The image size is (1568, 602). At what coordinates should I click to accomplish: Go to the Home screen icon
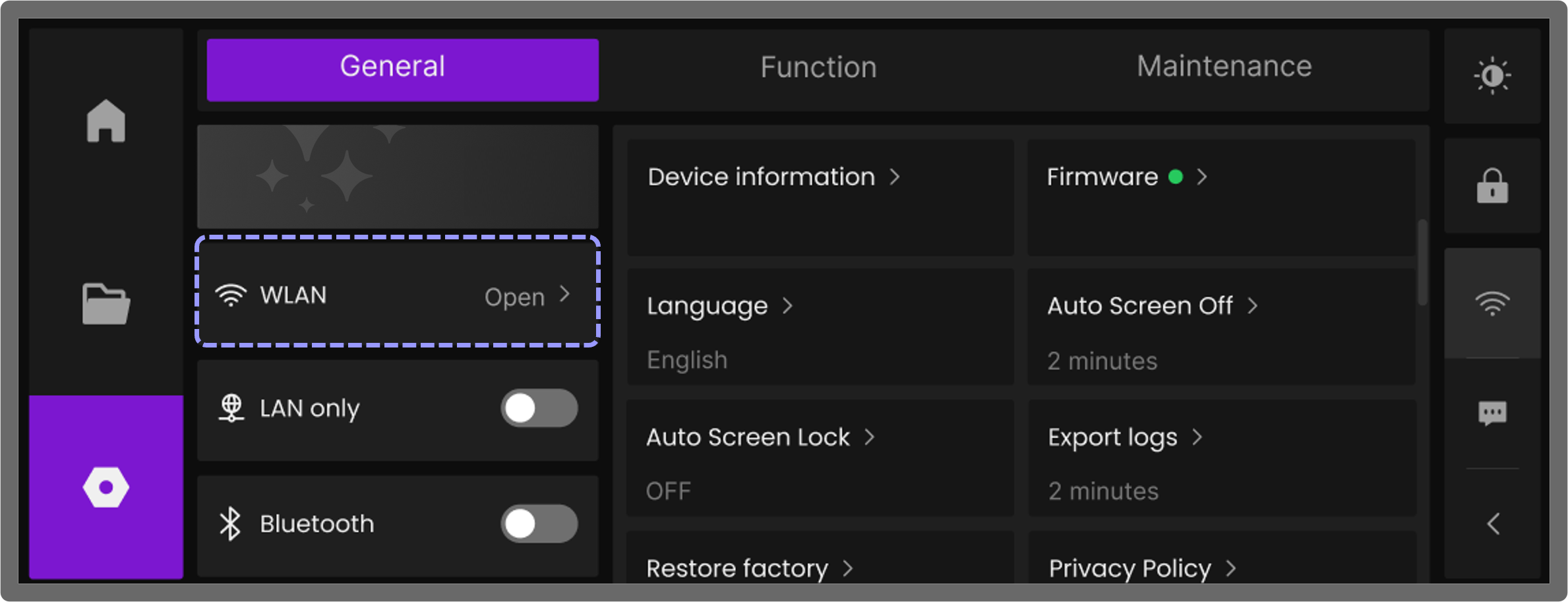[106, 121]
